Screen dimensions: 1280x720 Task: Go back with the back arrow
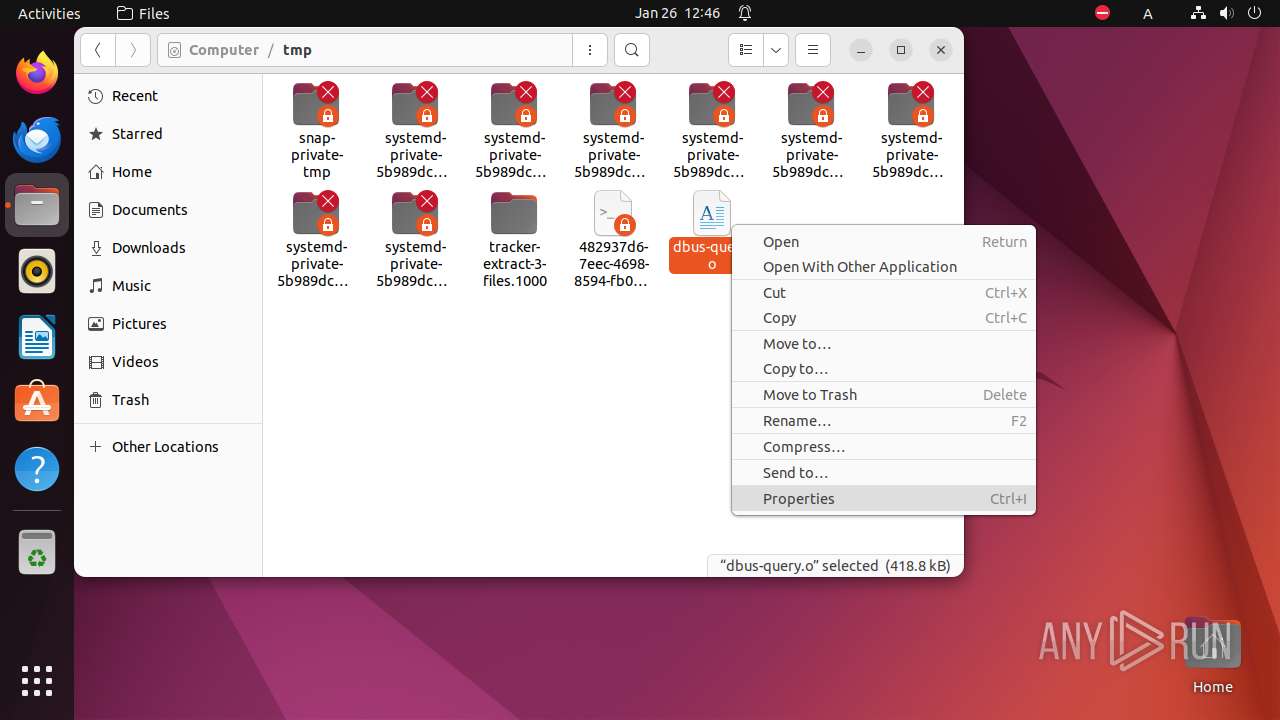point(97,50)
